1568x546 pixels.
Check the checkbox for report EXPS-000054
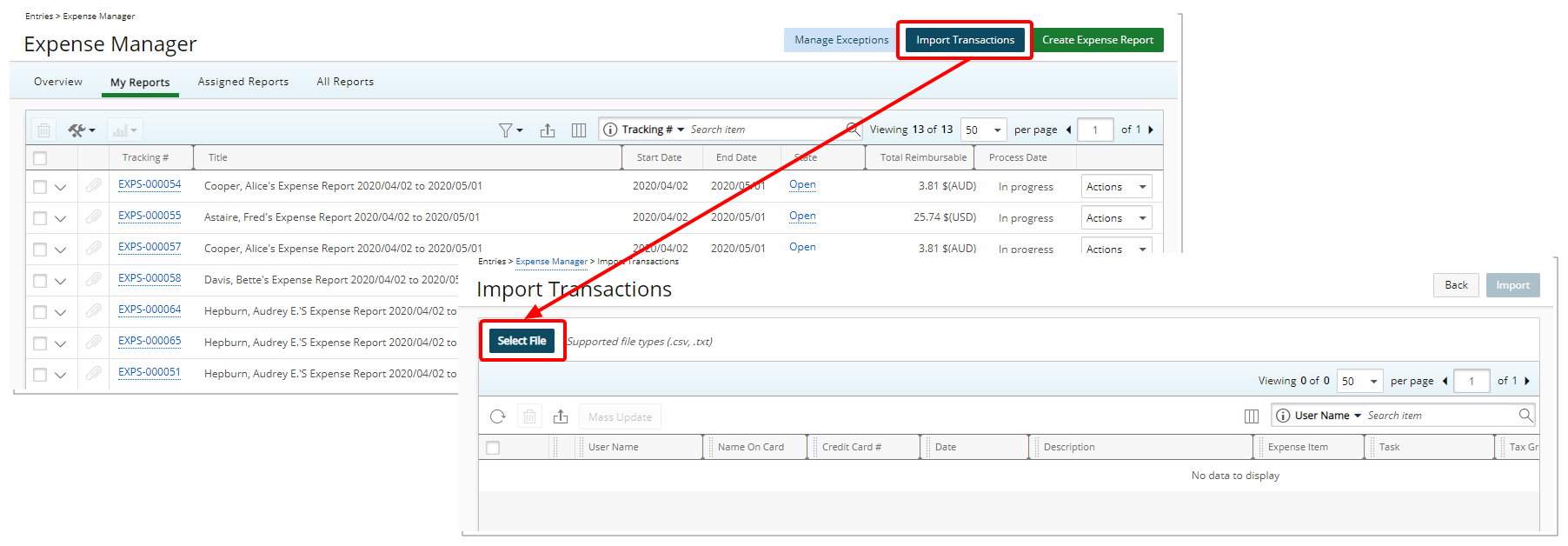[x=40, y=187]
